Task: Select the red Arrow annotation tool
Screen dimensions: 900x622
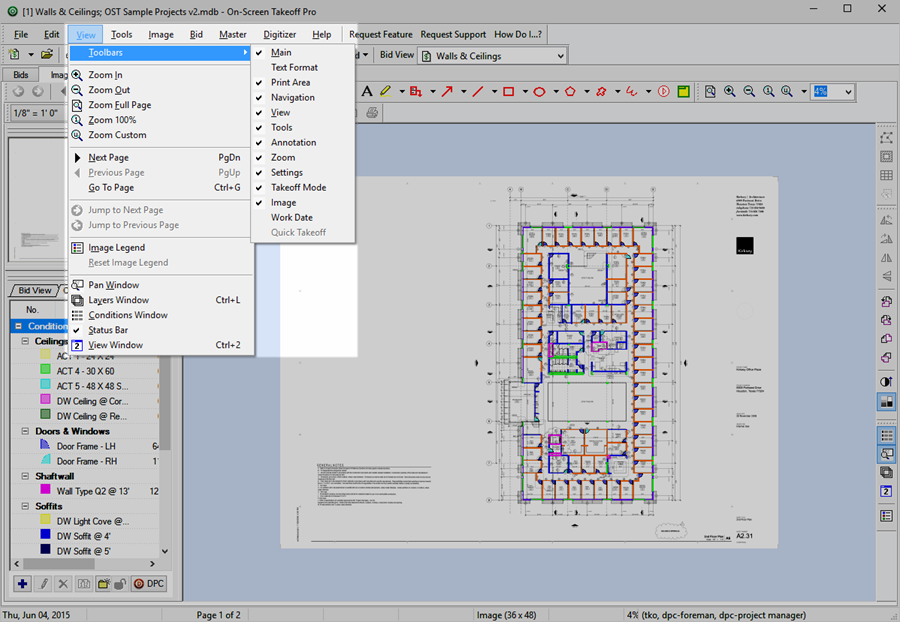Action: [x=447, y=91]
